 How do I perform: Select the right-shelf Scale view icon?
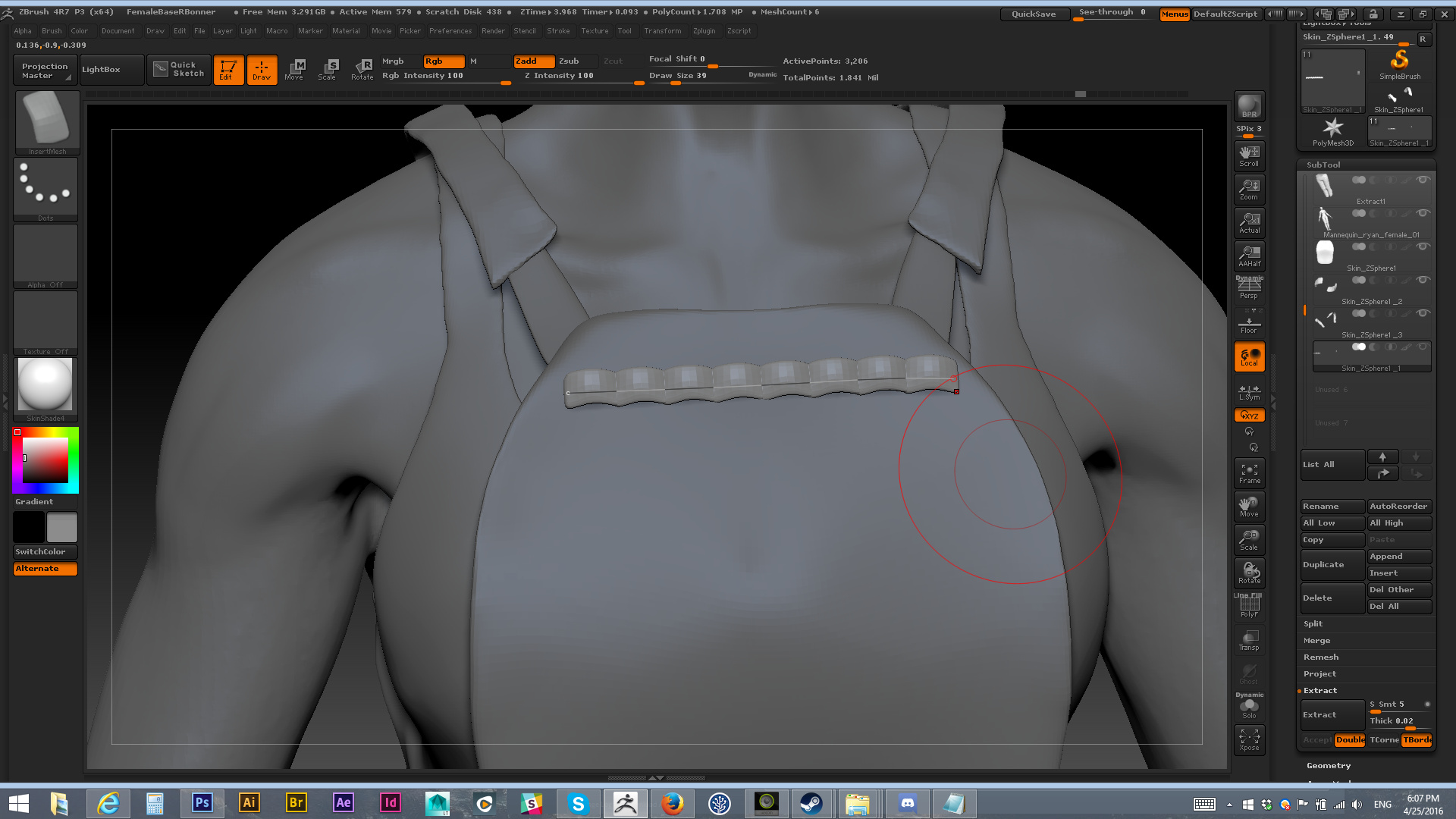[x=1249, y=540]
